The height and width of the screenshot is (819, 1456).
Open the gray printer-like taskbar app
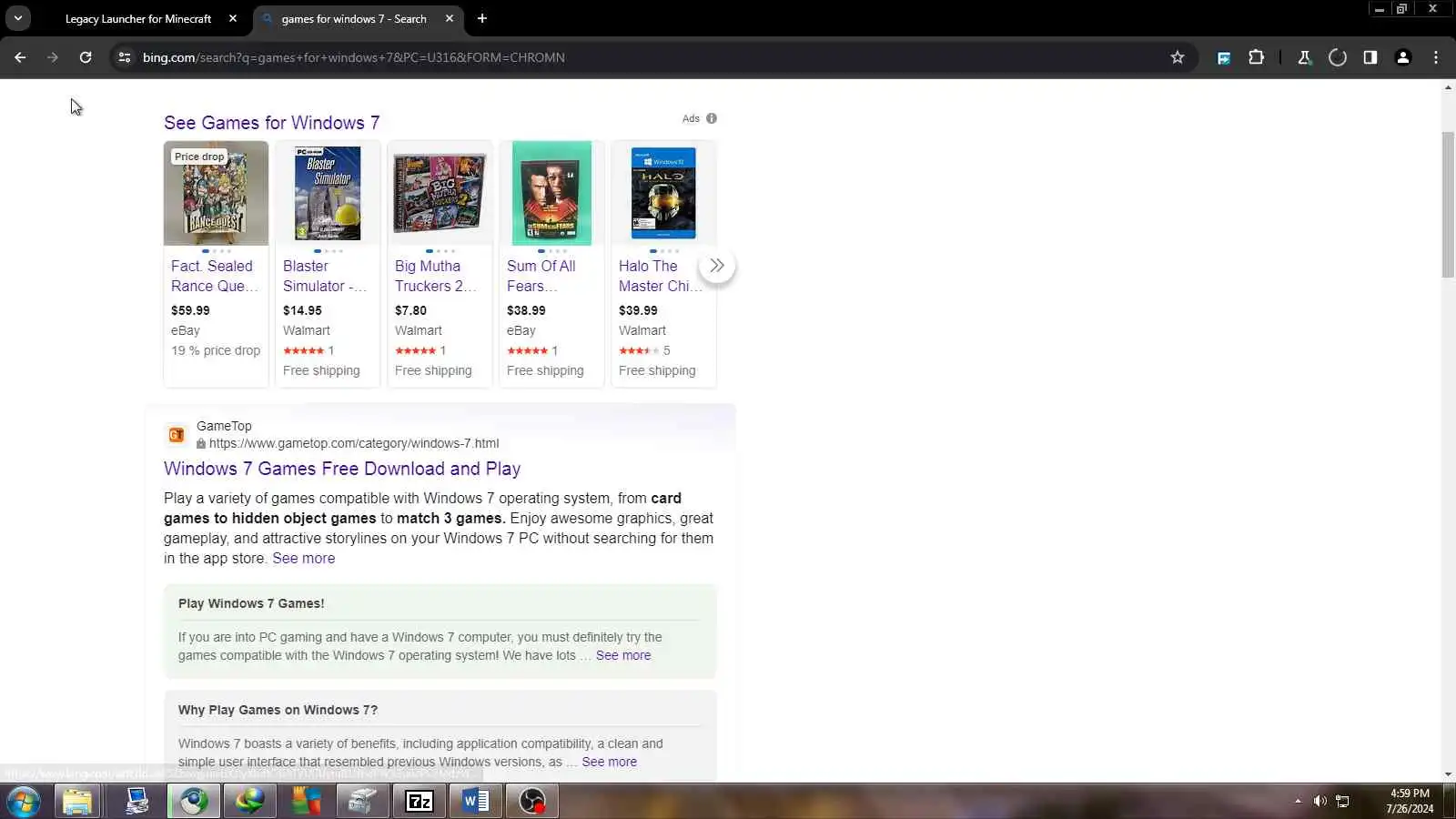pyautogui.click(x=362, y=802)
